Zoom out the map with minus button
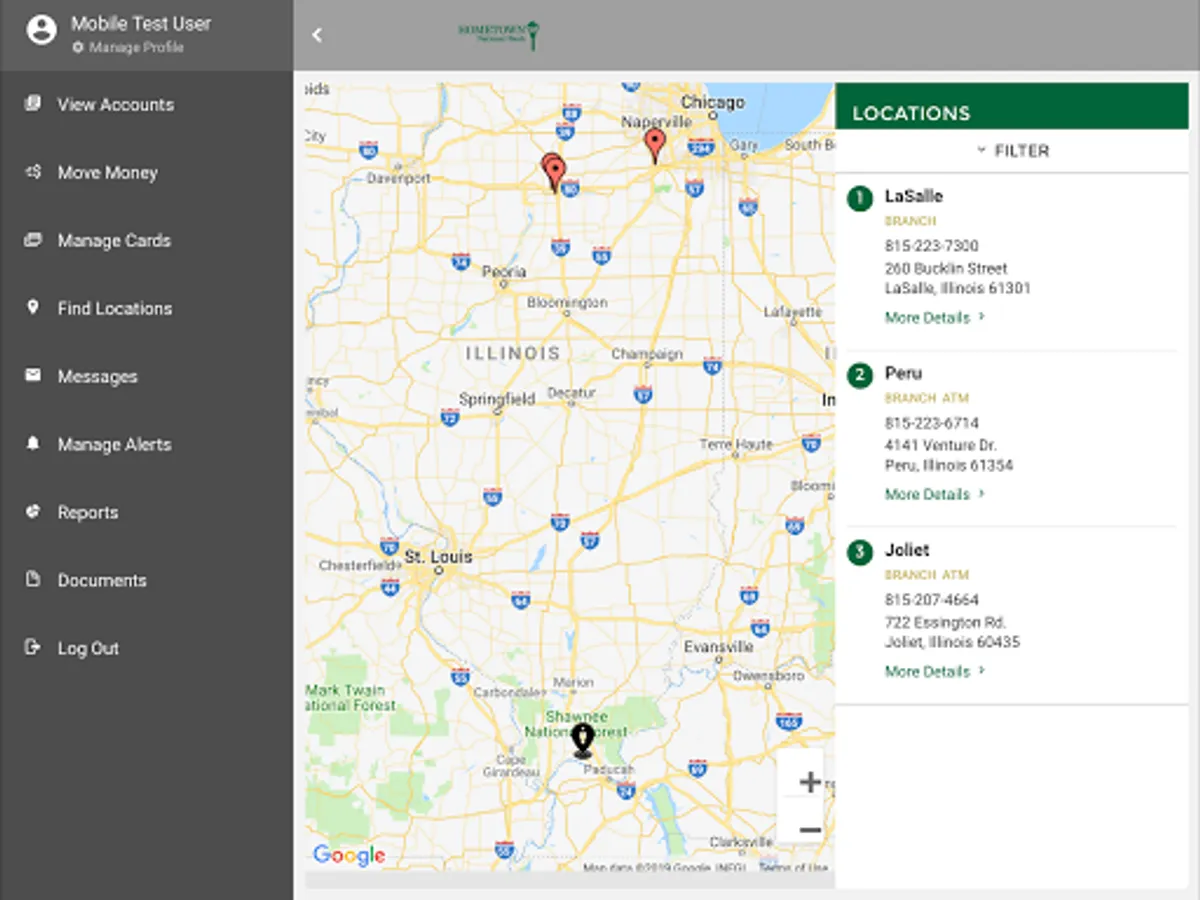 click(810, 830)
